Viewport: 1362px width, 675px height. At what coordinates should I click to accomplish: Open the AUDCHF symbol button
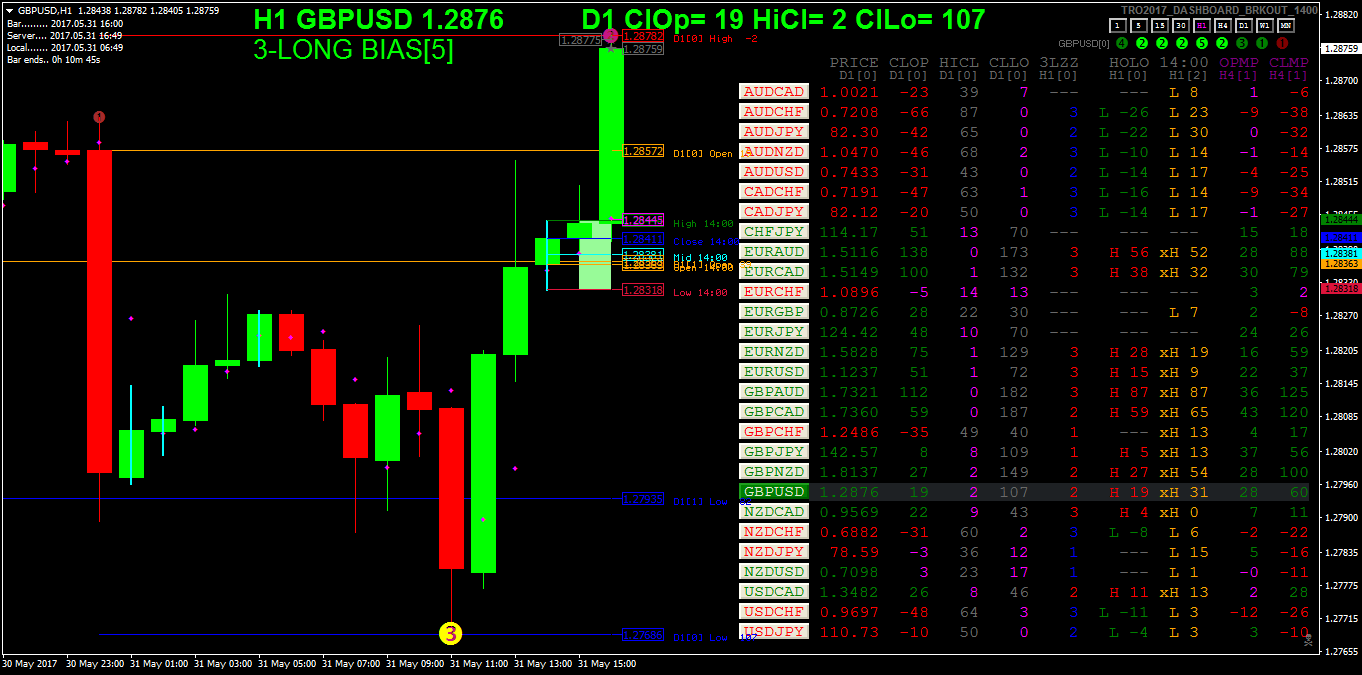(774, 111)
